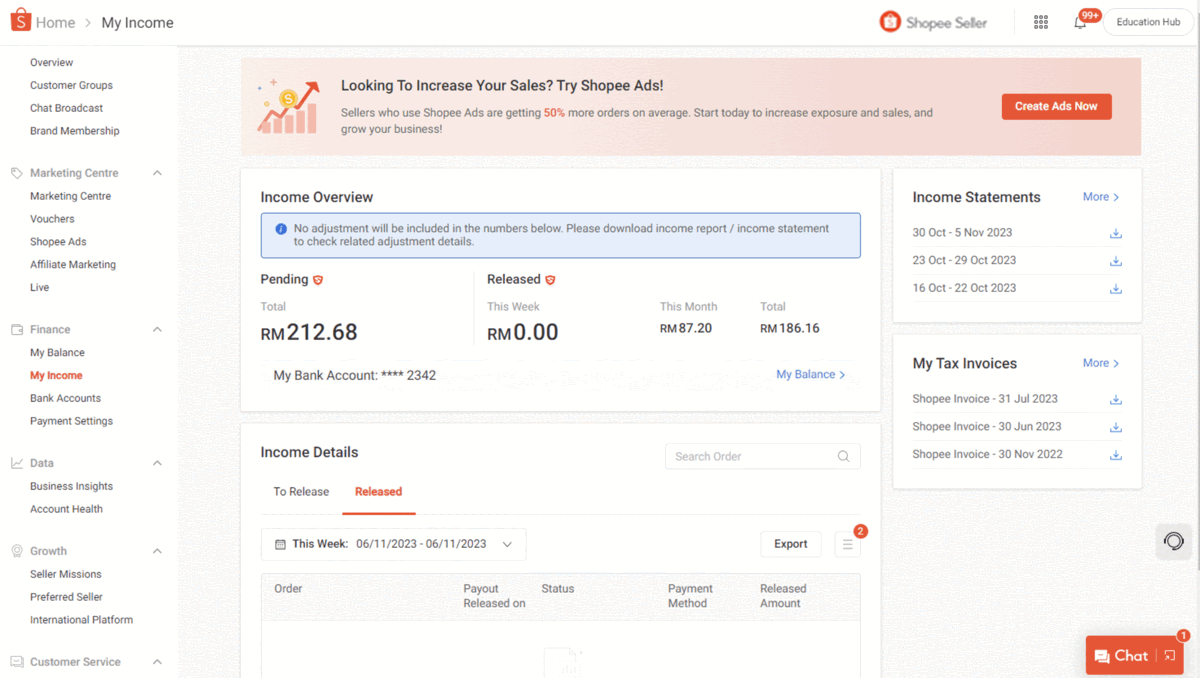Click the Shopee Seller home logo
Viewport: 1200px width, 684px height.
pos(932,21)
